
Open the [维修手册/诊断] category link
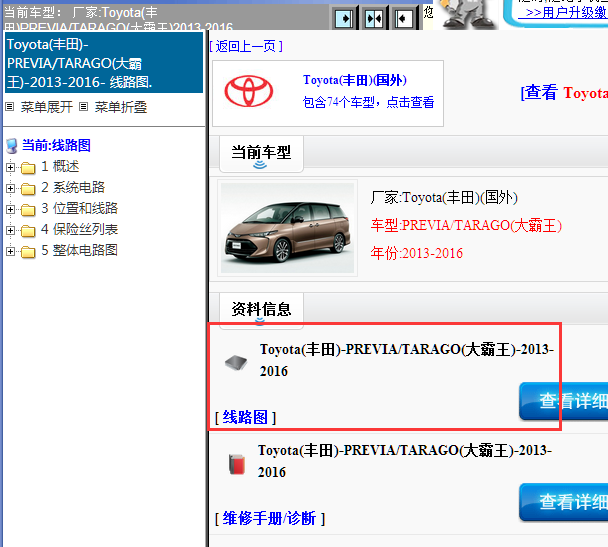pos(269,518)
